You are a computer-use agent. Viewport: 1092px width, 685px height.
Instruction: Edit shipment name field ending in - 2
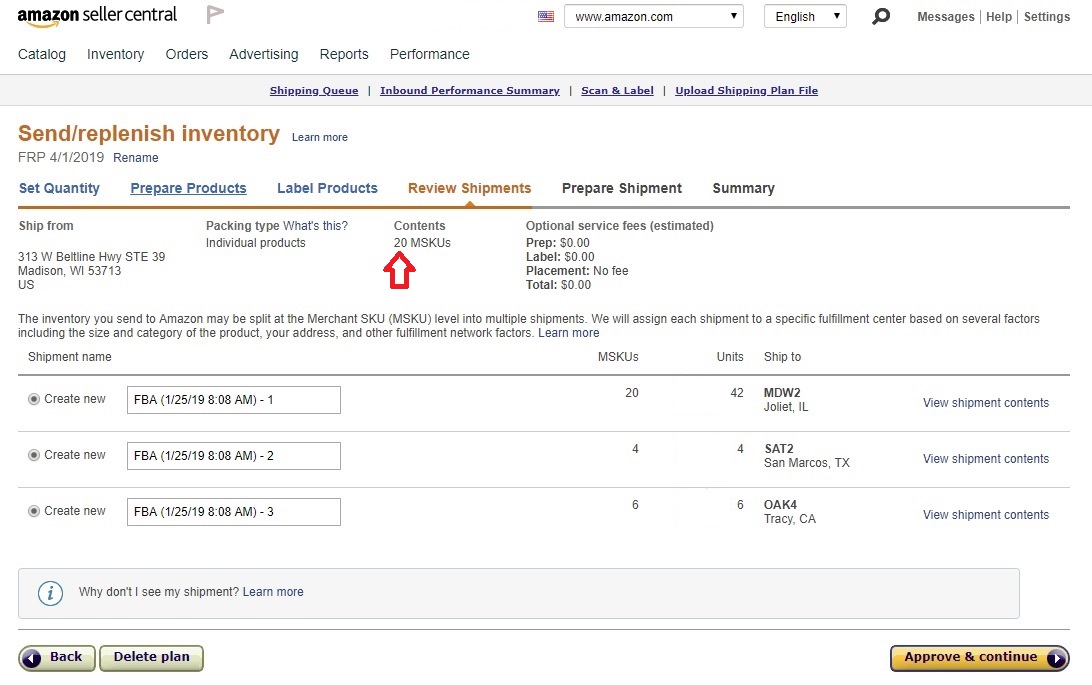(233, 455)
